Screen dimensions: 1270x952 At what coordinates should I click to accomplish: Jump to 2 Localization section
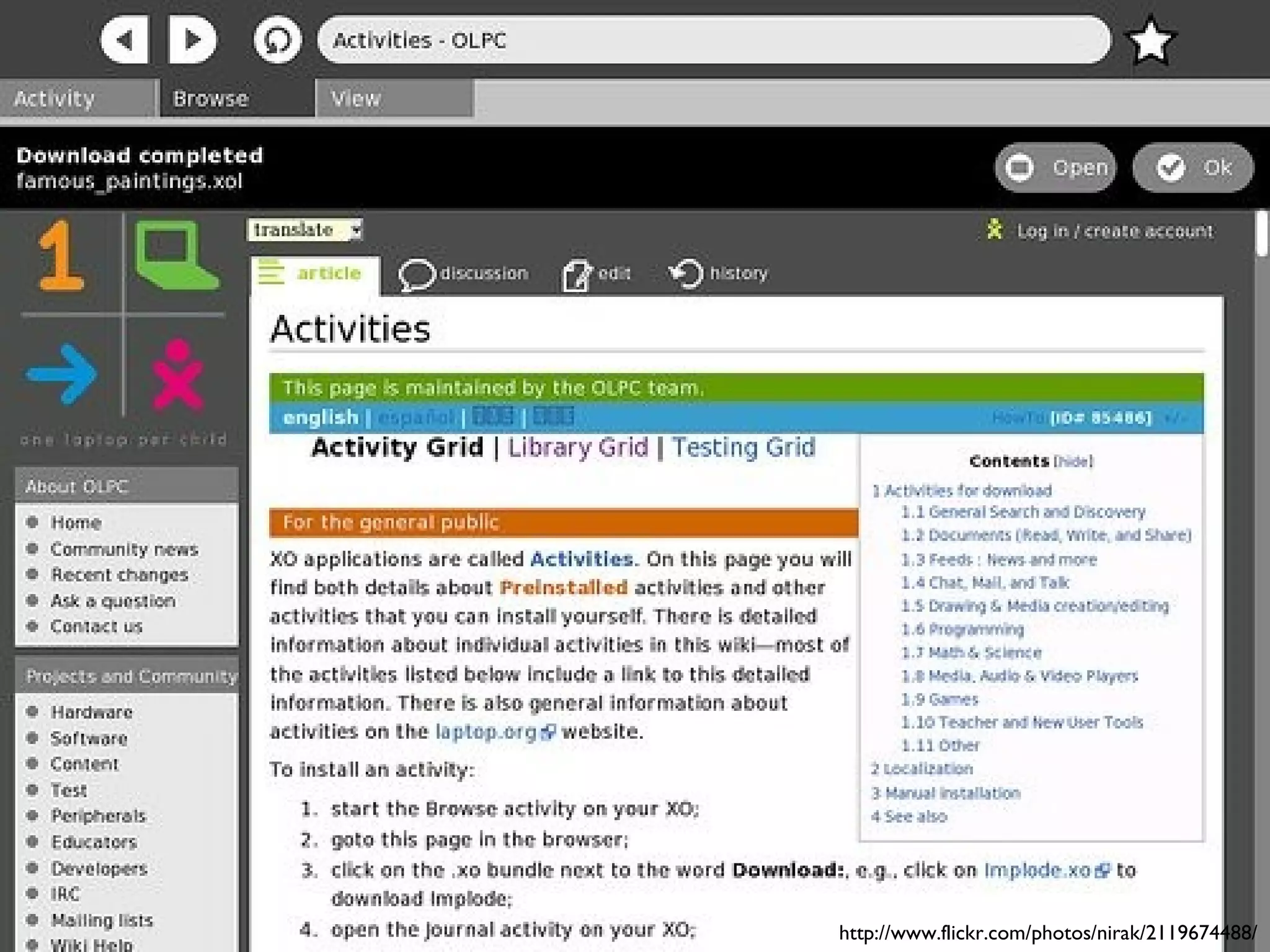pyautogui.click(x=921, y=769)
